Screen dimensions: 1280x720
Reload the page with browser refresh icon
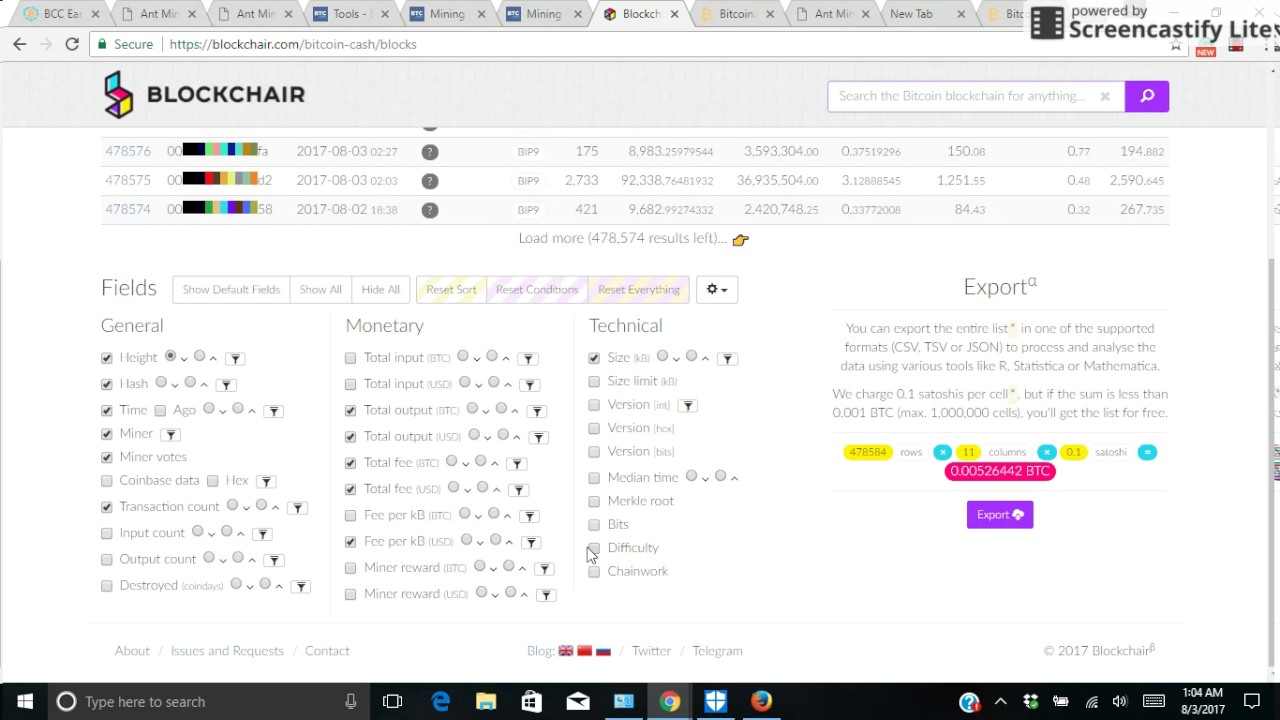[x=72, y=44]
